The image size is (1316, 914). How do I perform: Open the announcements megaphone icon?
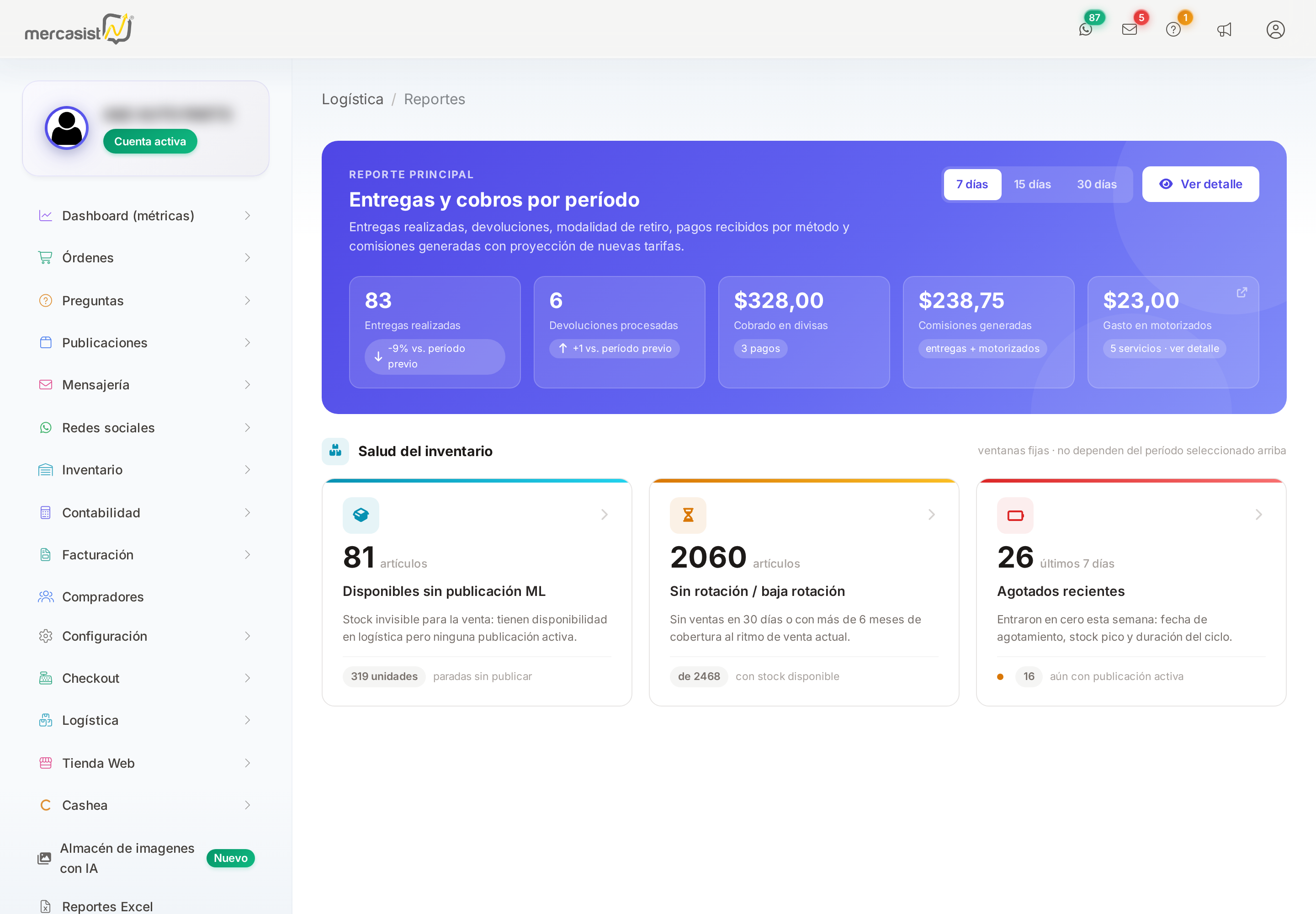click(x=1224, y=30)
